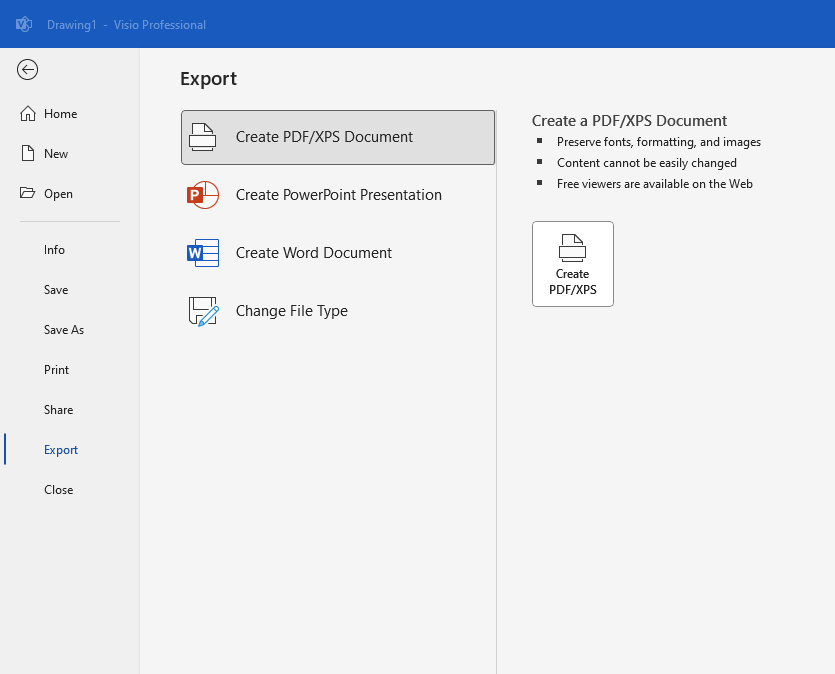Click 'Free viewers are available on the Web'
The height and width of the screenshot is (674, 835).
tap(654, 184)
